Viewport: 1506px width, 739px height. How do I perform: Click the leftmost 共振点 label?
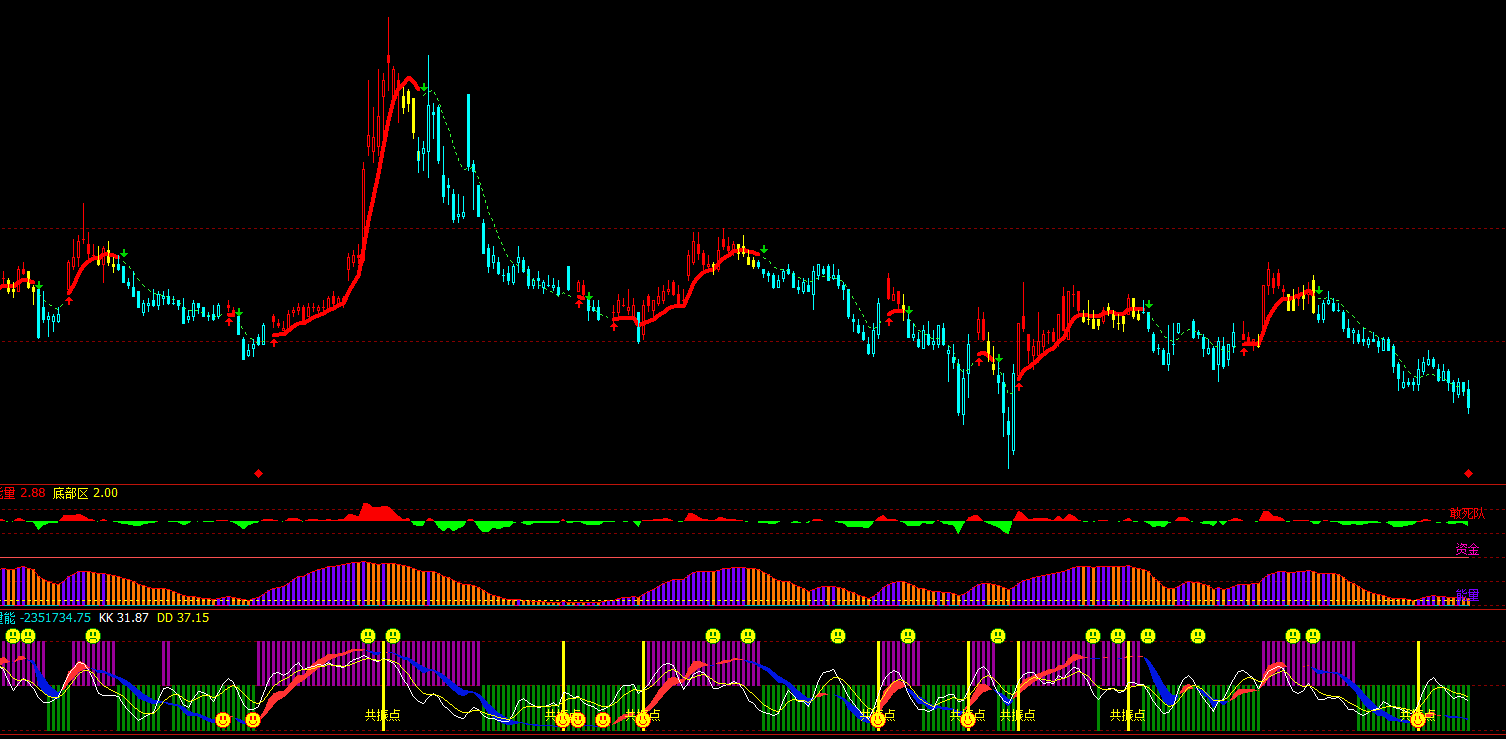point(383,715)
